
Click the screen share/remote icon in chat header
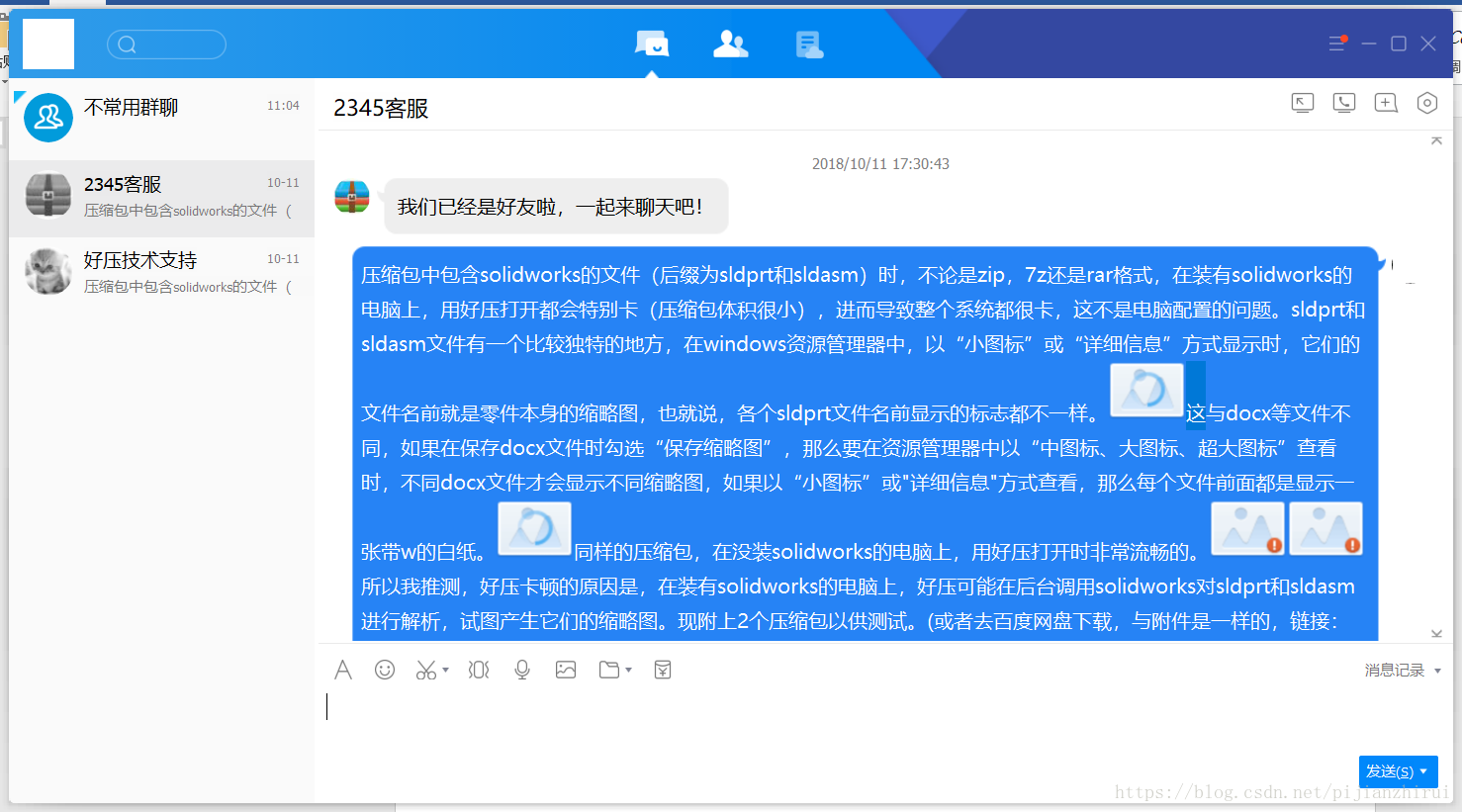point(1303,103)
